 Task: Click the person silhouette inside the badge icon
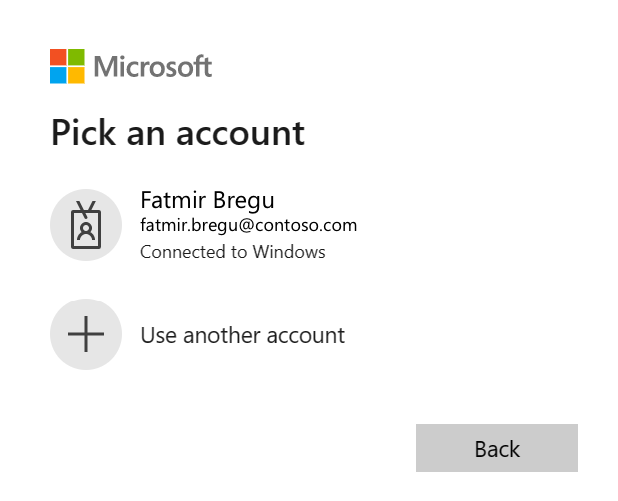(x=86, y=231)
